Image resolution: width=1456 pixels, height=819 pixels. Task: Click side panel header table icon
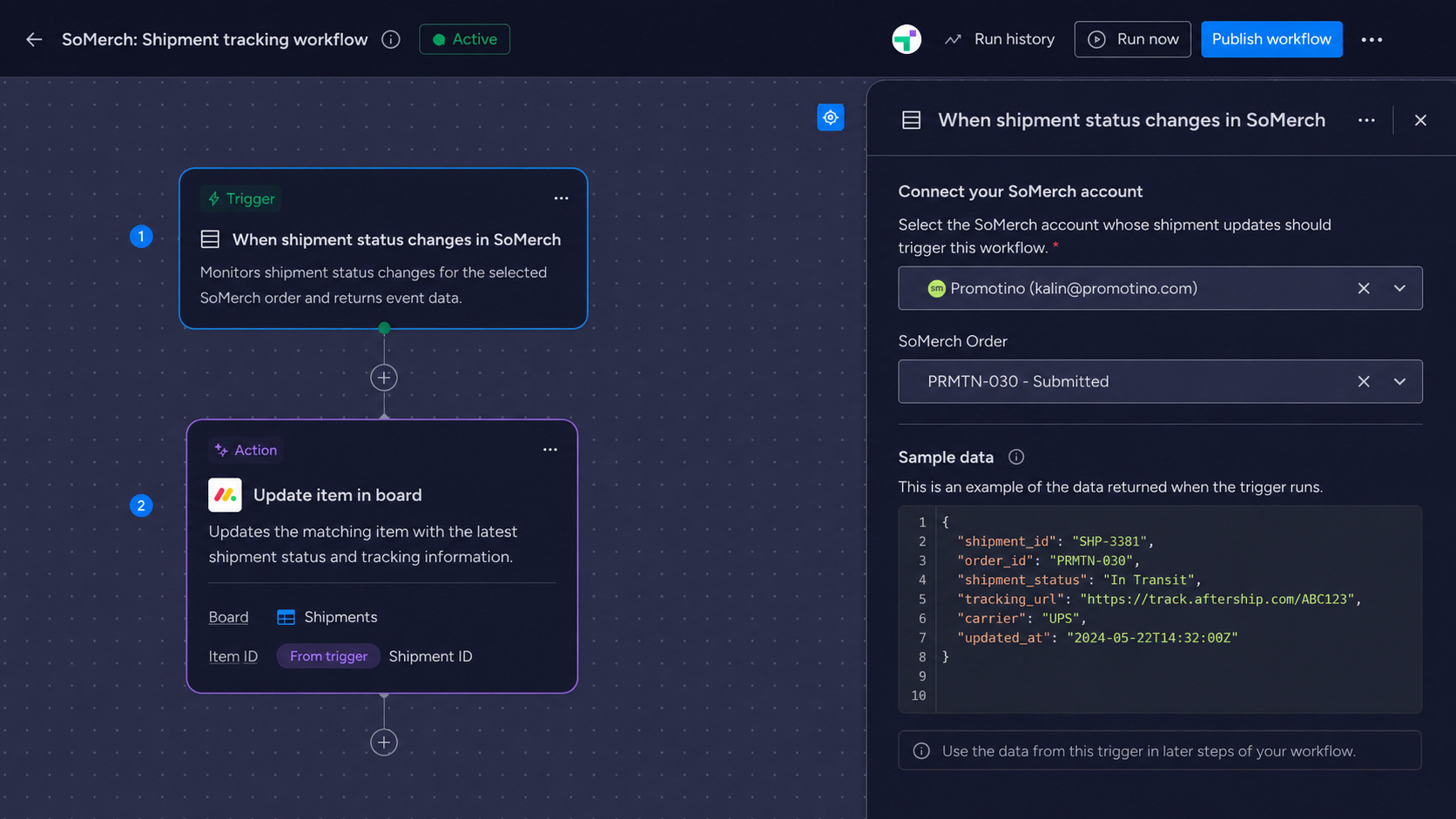(x=911, y=120)
